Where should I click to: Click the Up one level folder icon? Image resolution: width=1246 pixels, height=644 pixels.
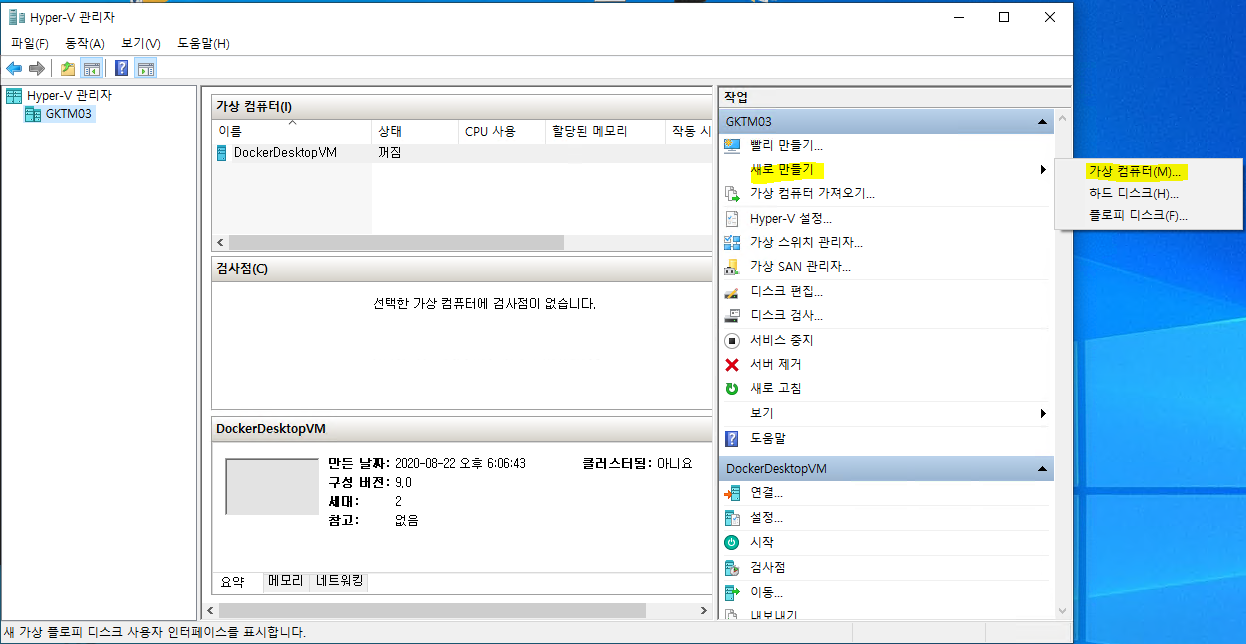pyautogui.click(x=68, y=69)
